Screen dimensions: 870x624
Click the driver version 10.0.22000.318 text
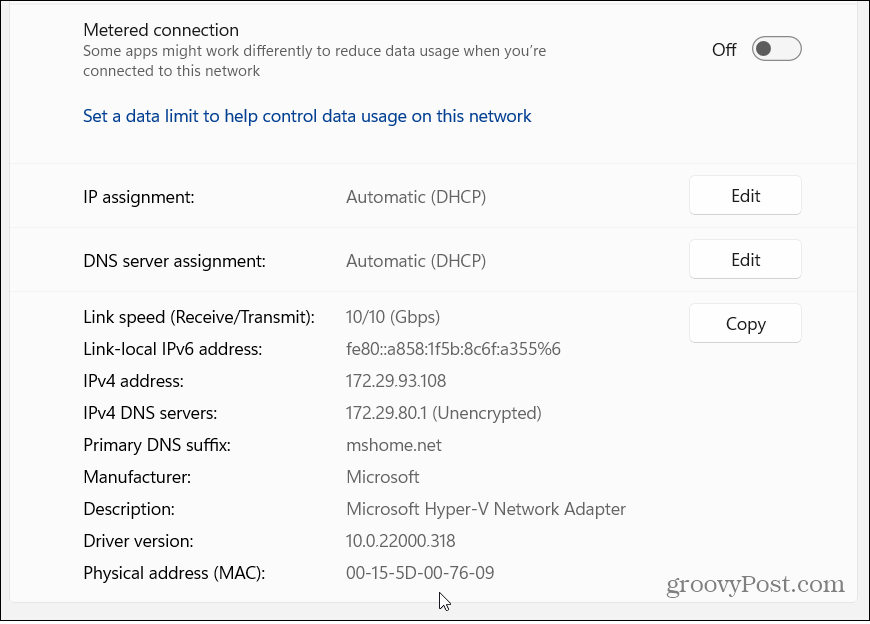pyautogui.click(x=399, y=541)
